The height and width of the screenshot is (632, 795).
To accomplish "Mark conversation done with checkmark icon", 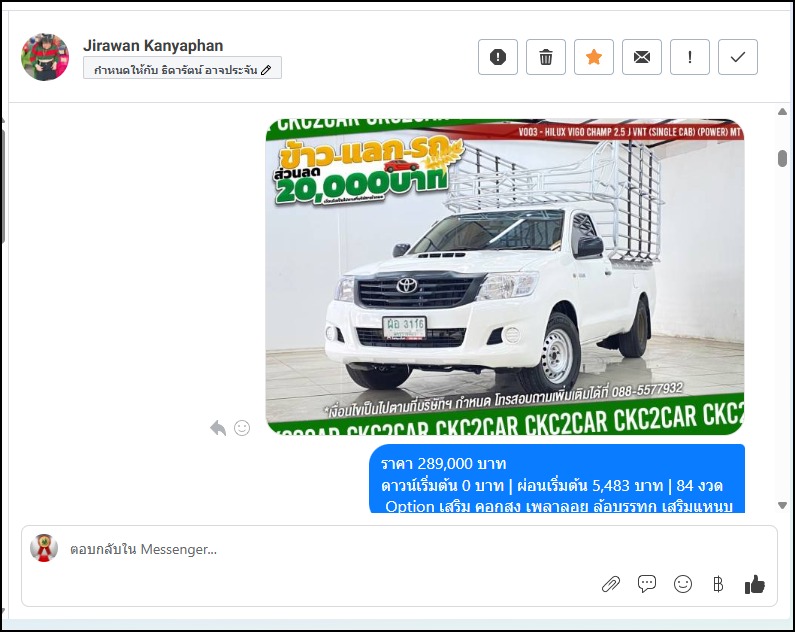I will [x=738, y=57].
